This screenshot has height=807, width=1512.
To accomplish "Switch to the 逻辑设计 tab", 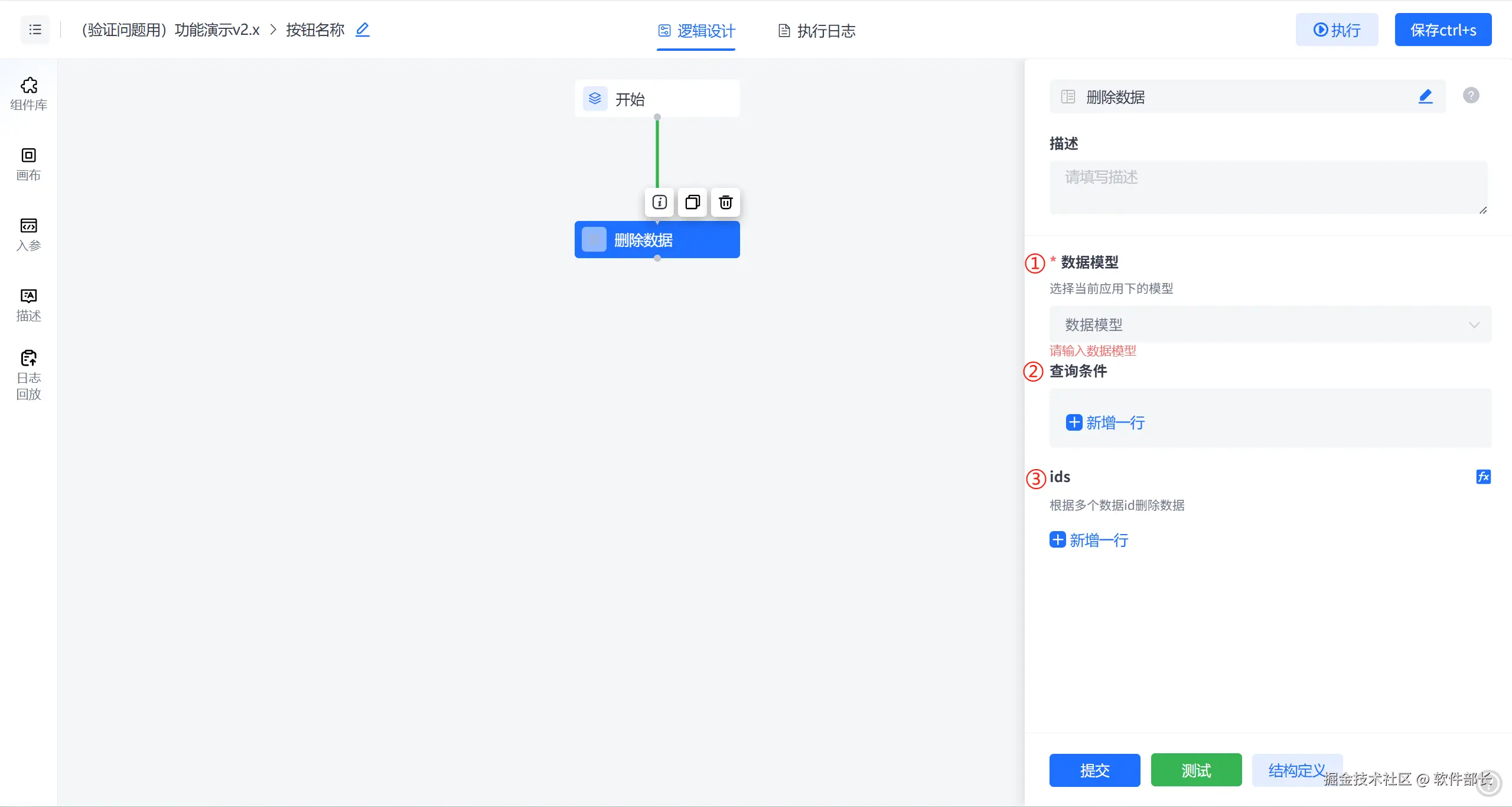I will (x=696, y=31).
